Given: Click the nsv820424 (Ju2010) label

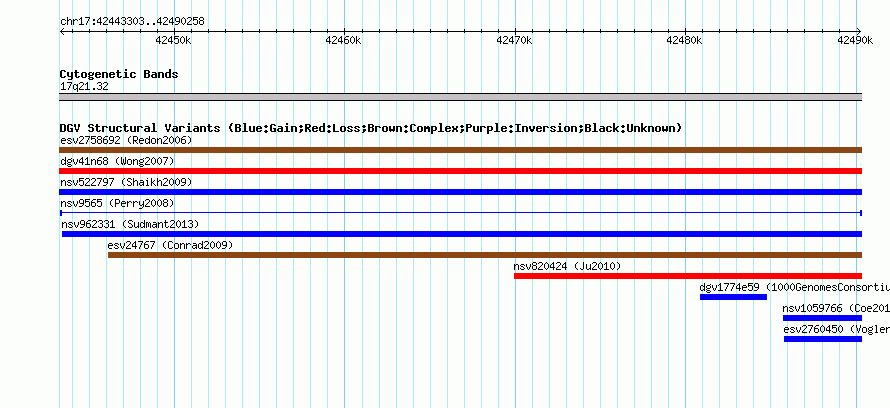Looking at the screenshot, I should (x=567, y=266).
